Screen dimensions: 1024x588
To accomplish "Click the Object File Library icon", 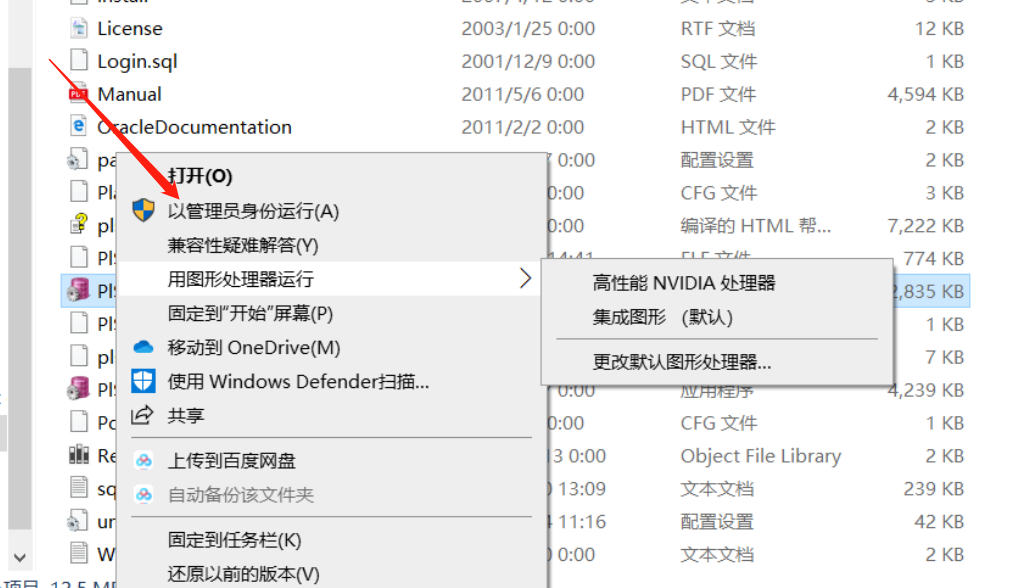I will point(78,454).
